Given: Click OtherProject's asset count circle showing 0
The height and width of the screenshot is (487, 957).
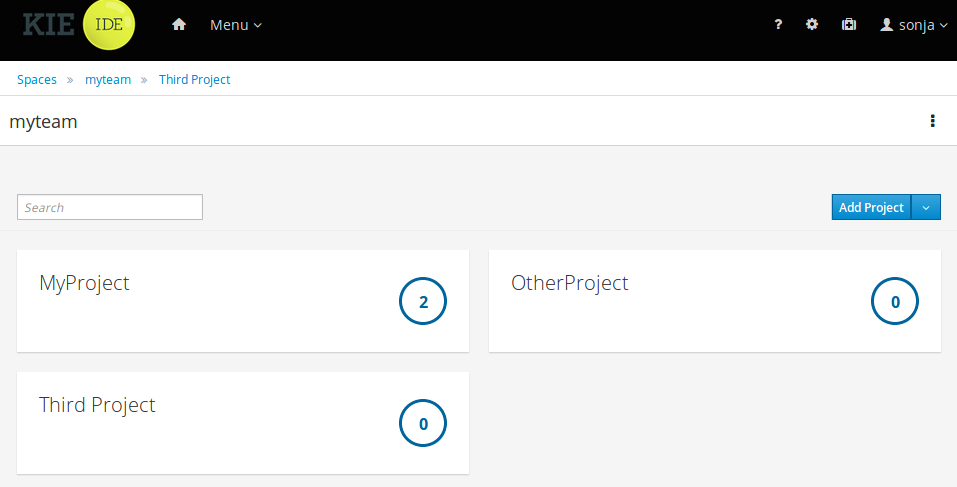Looking at the screenshot, I should 895,301.
